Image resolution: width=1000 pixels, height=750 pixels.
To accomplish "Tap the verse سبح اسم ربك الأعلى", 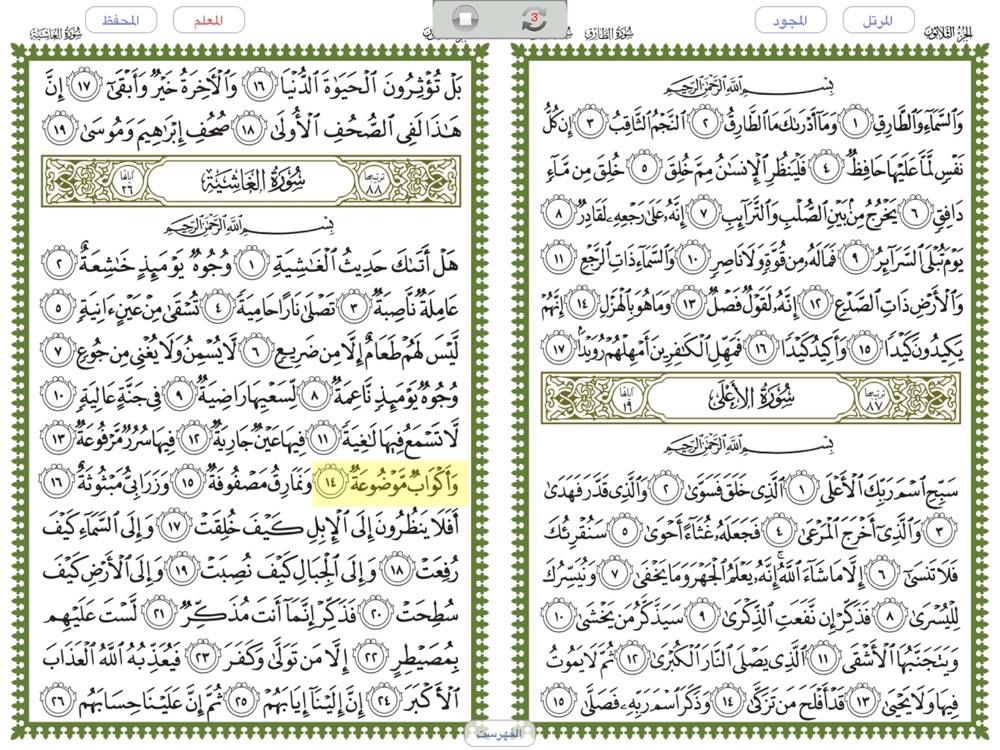I will point(890,490).
